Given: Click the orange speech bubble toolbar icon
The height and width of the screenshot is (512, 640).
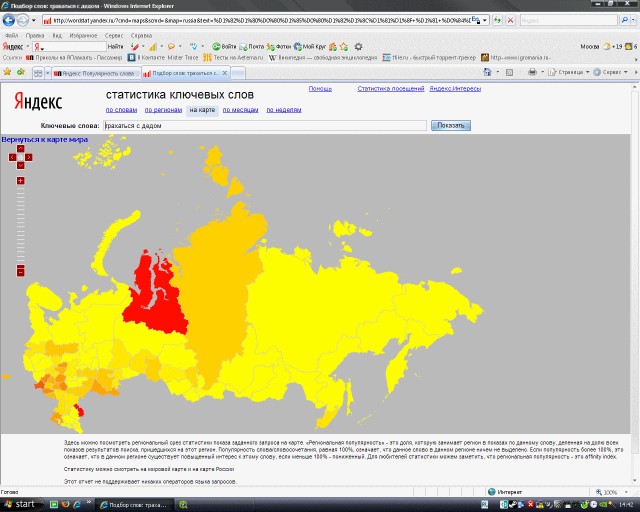Looking at the screenshot, I should (171, 47).
